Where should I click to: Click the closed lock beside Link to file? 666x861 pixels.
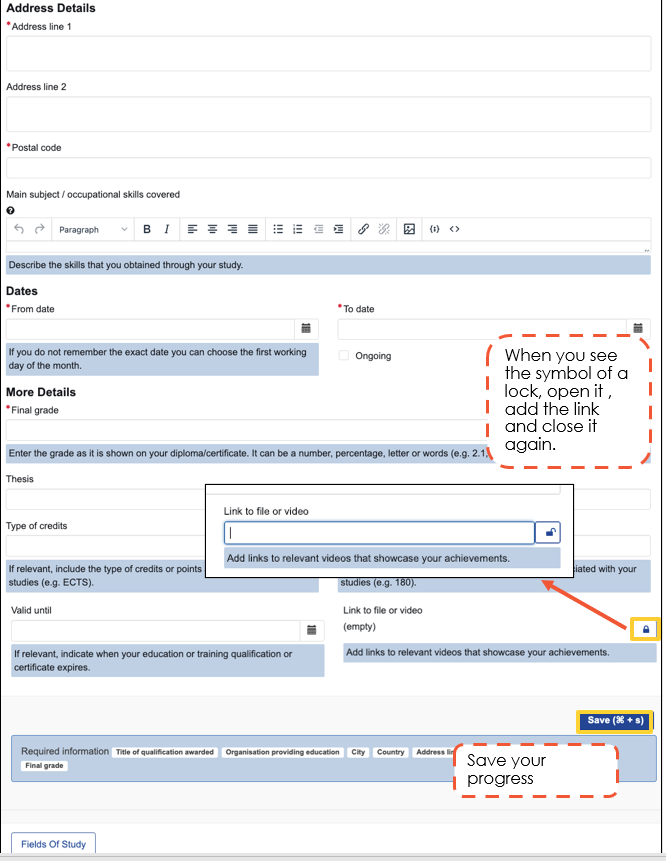pos(646,629)
